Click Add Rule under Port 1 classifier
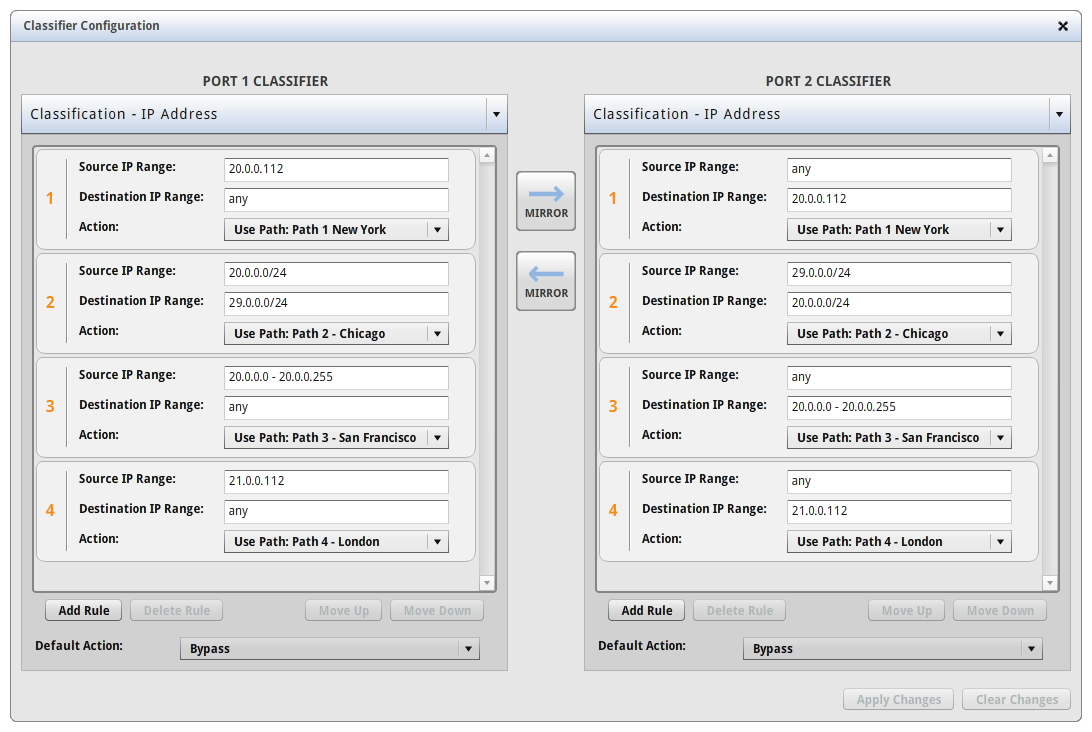The height and width of the screenshot is (732, 1092). click(x=84, y=610)
